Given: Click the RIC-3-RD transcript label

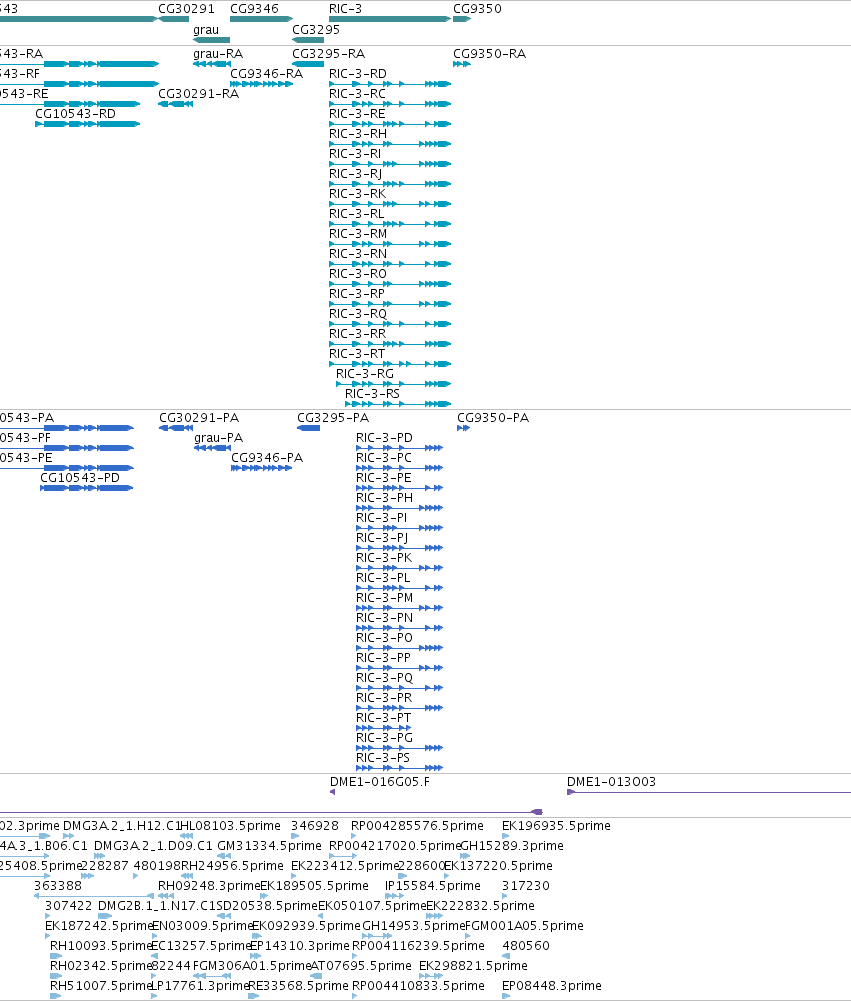Looking at the screenshot, I should coord(358,74).
